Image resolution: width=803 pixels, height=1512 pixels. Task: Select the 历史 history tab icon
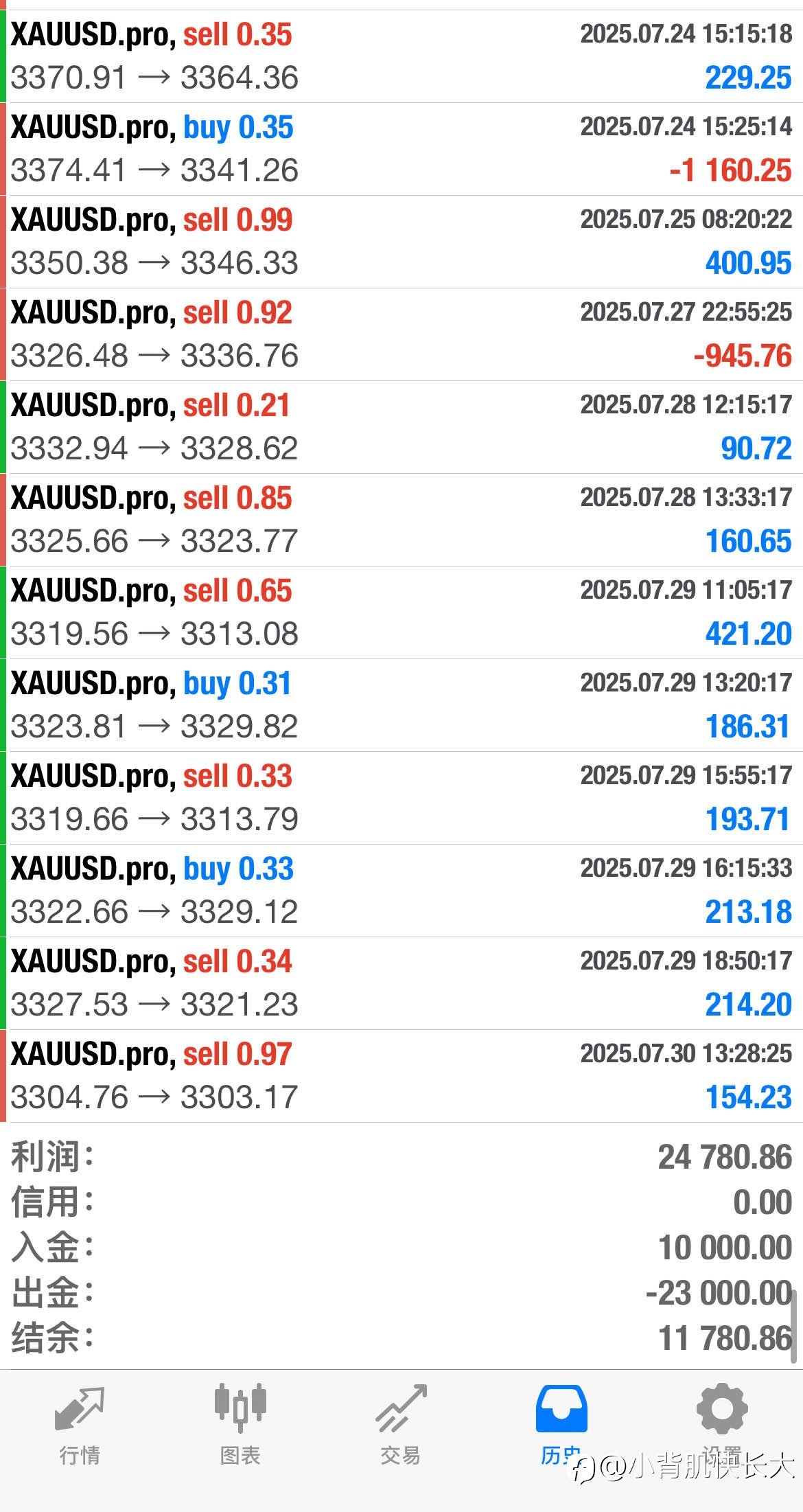tap(561, 1408)
